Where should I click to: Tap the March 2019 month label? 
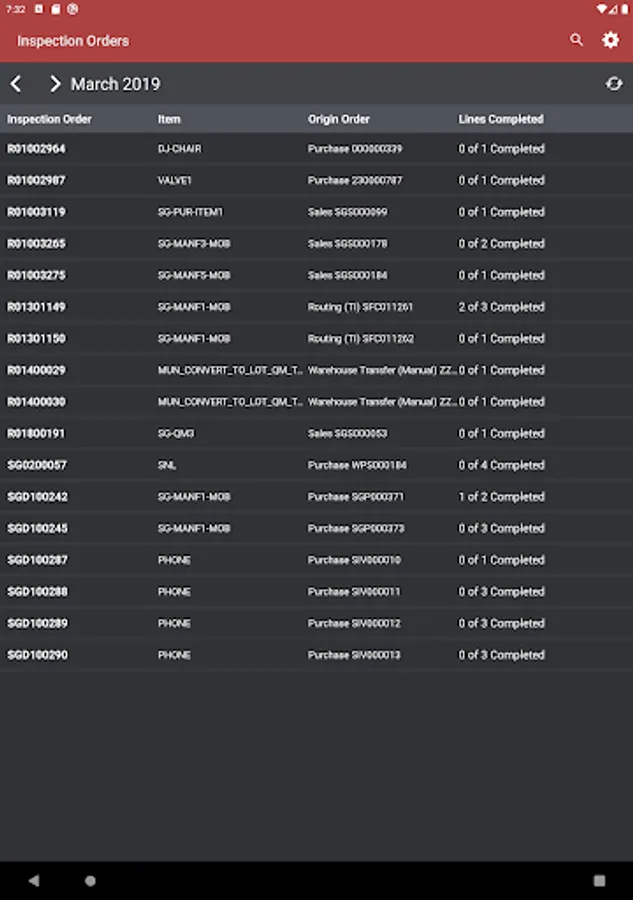pyautogui.click(x=115, y=84)
